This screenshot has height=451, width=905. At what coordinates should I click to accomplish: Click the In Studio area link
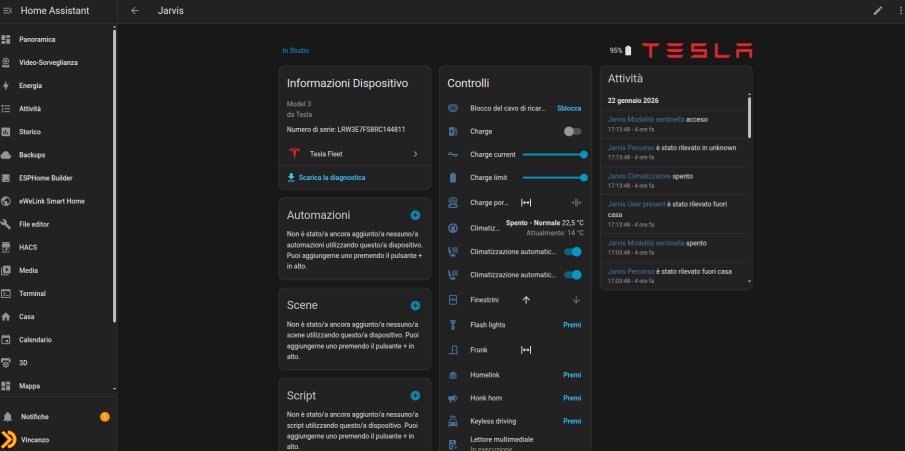point(296,51)
